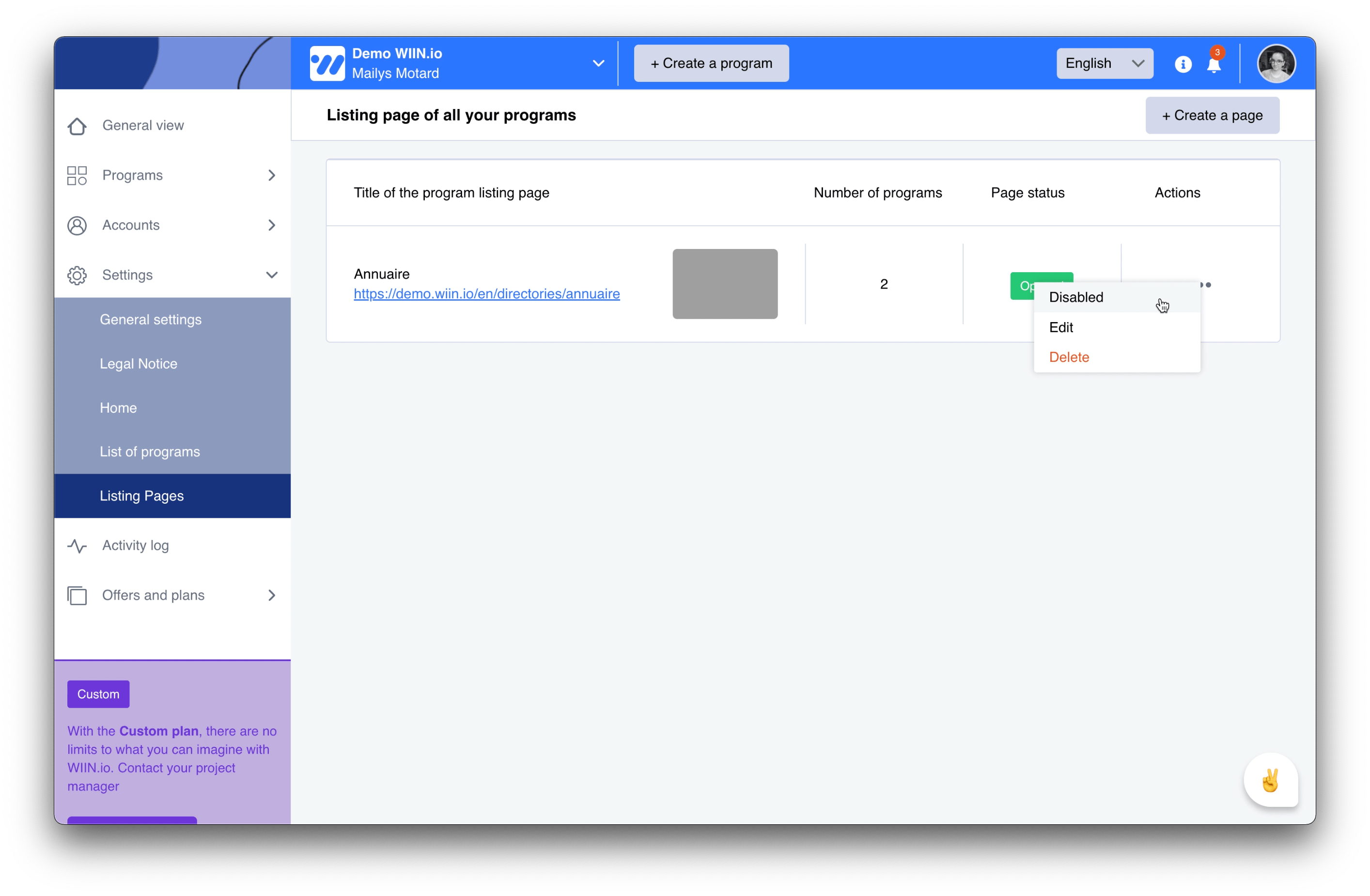Click the Create a page button
1370x896 pixels.
(1212, 116)
